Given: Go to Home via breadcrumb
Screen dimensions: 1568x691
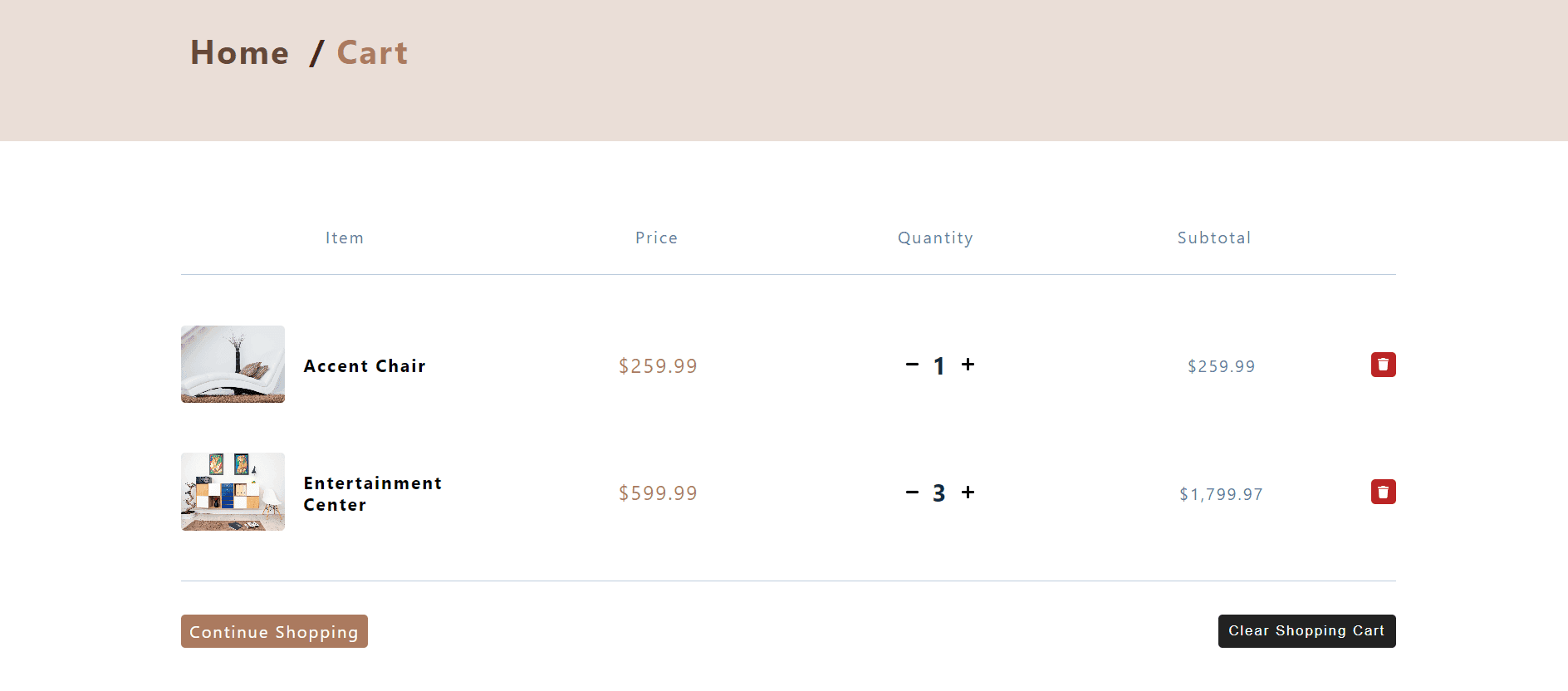Looking at the screenshot, I should tap(239, 53).
